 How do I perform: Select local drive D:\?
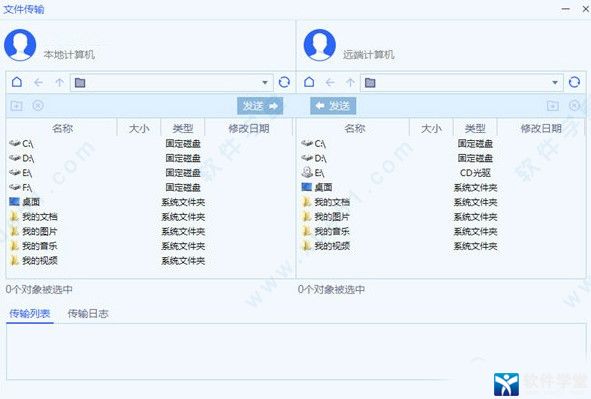point(21,158)
